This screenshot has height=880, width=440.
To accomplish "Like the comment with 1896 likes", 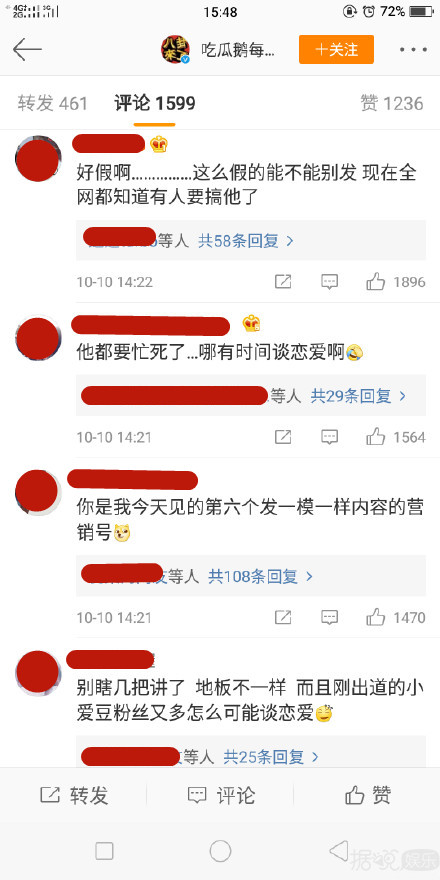I will [375, 281].
